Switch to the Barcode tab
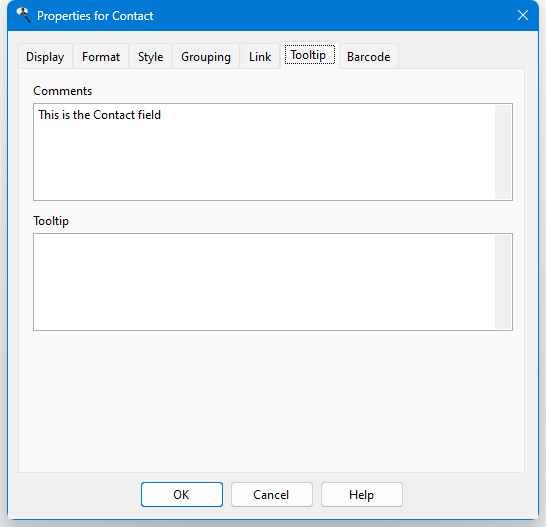This screenshot has height=527, width=546. (x=368, y=56)
